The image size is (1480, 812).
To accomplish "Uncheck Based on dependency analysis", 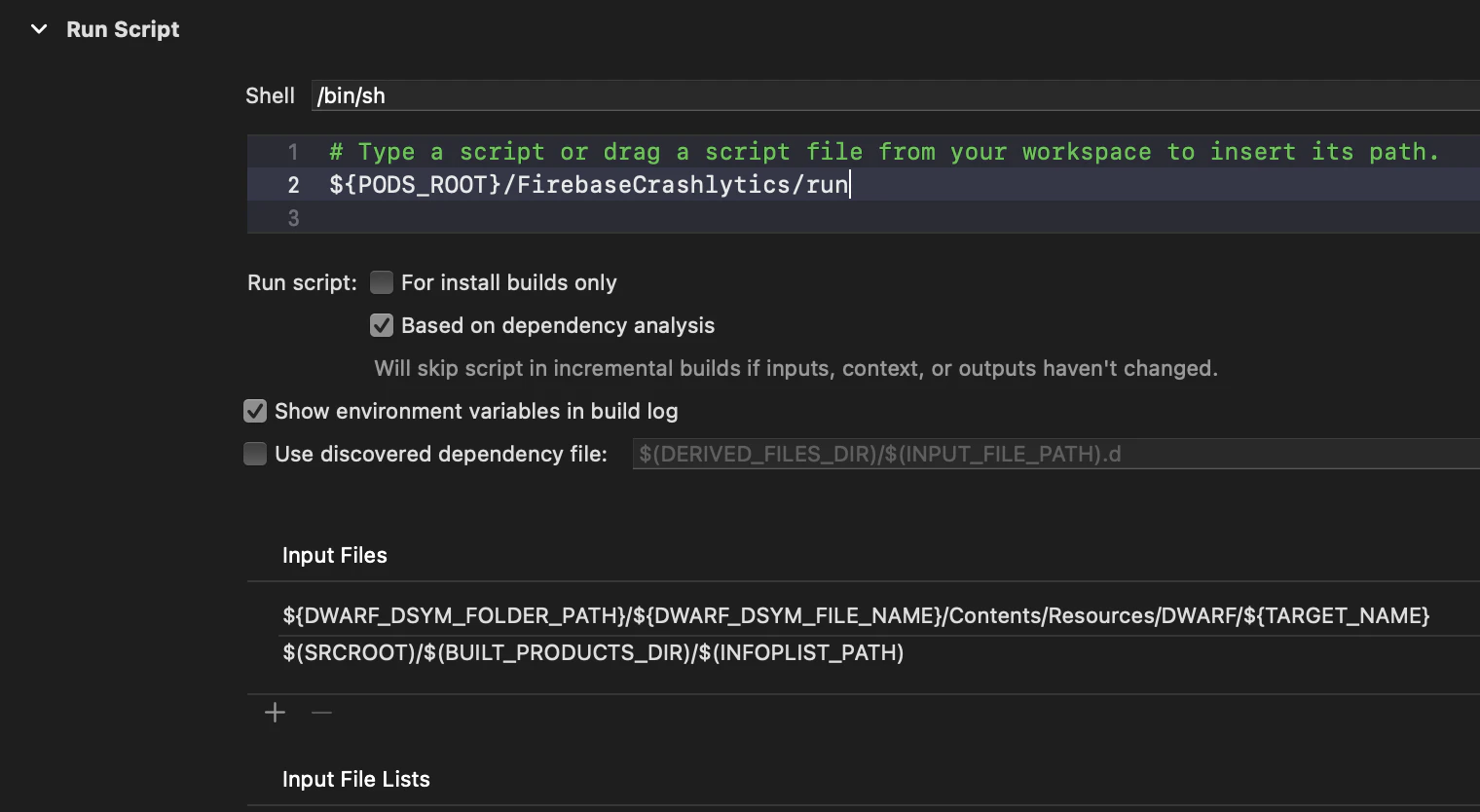I will [382, 325].
